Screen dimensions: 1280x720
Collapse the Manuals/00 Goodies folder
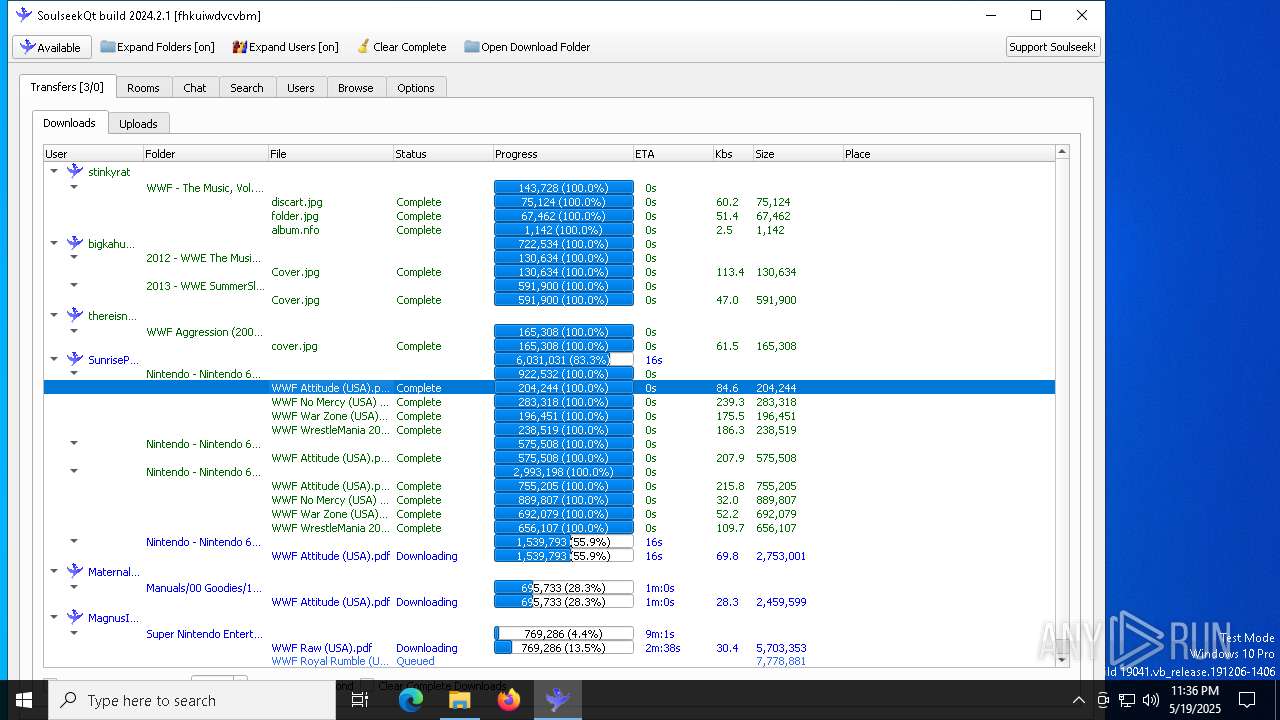tap(74, 587)
